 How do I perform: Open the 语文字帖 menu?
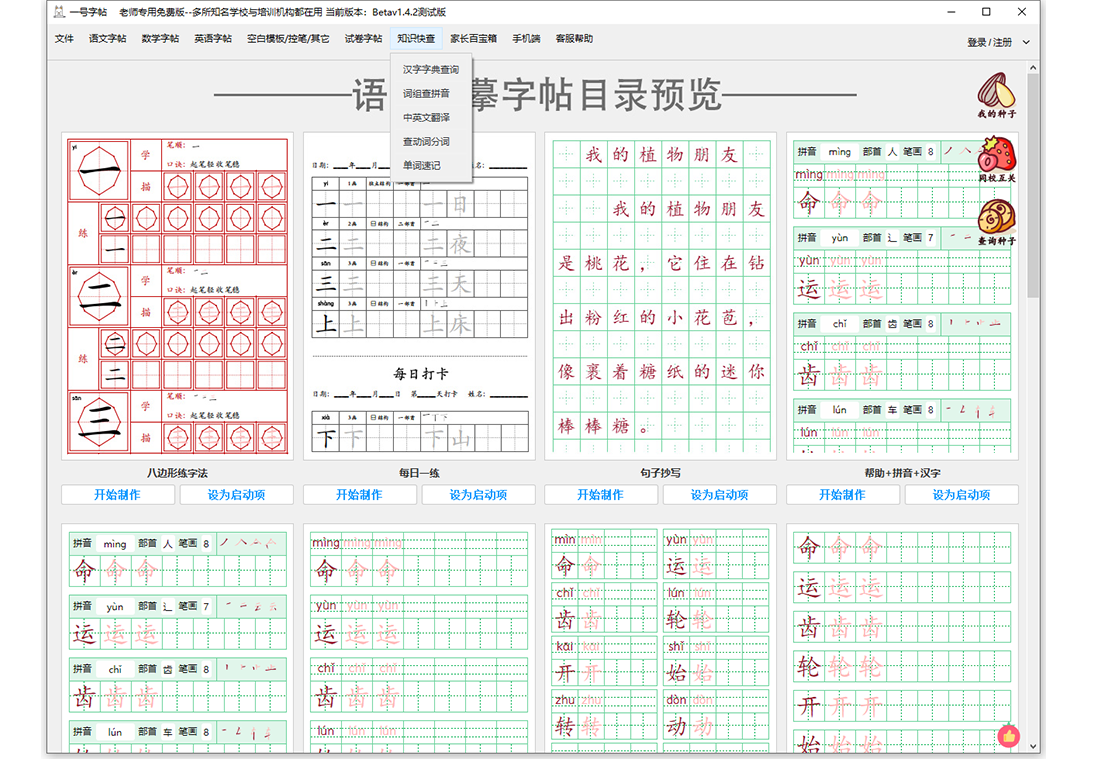(x=107, y=39)
